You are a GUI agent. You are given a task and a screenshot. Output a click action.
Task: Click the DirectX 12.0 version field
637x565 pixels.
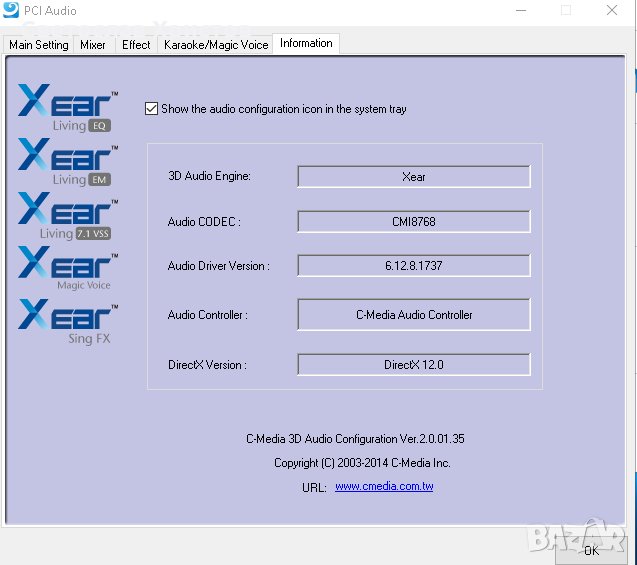pos(413,365)
